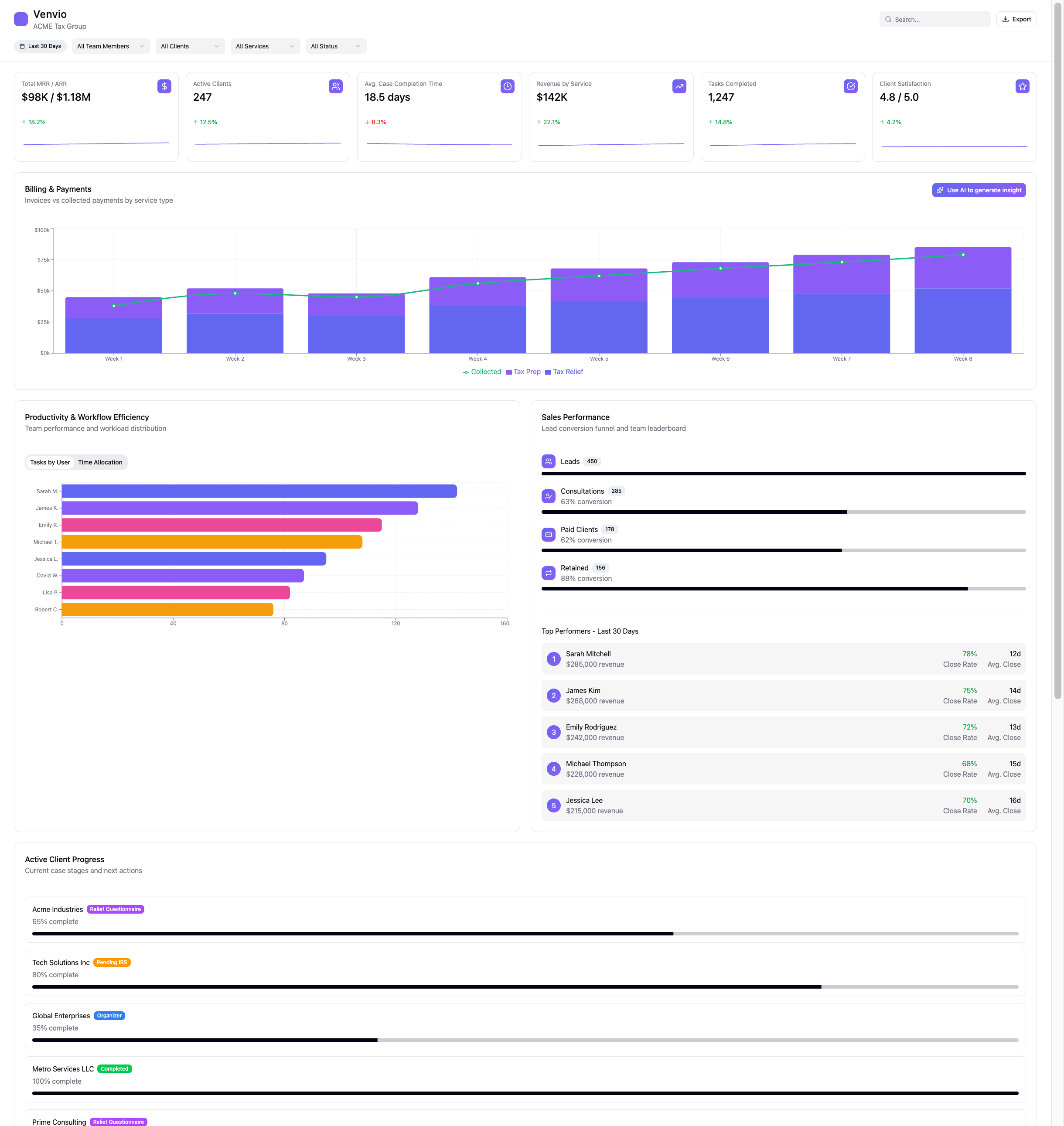Expand the All Clients filter

pyautogui.click(x=190, y=47)
